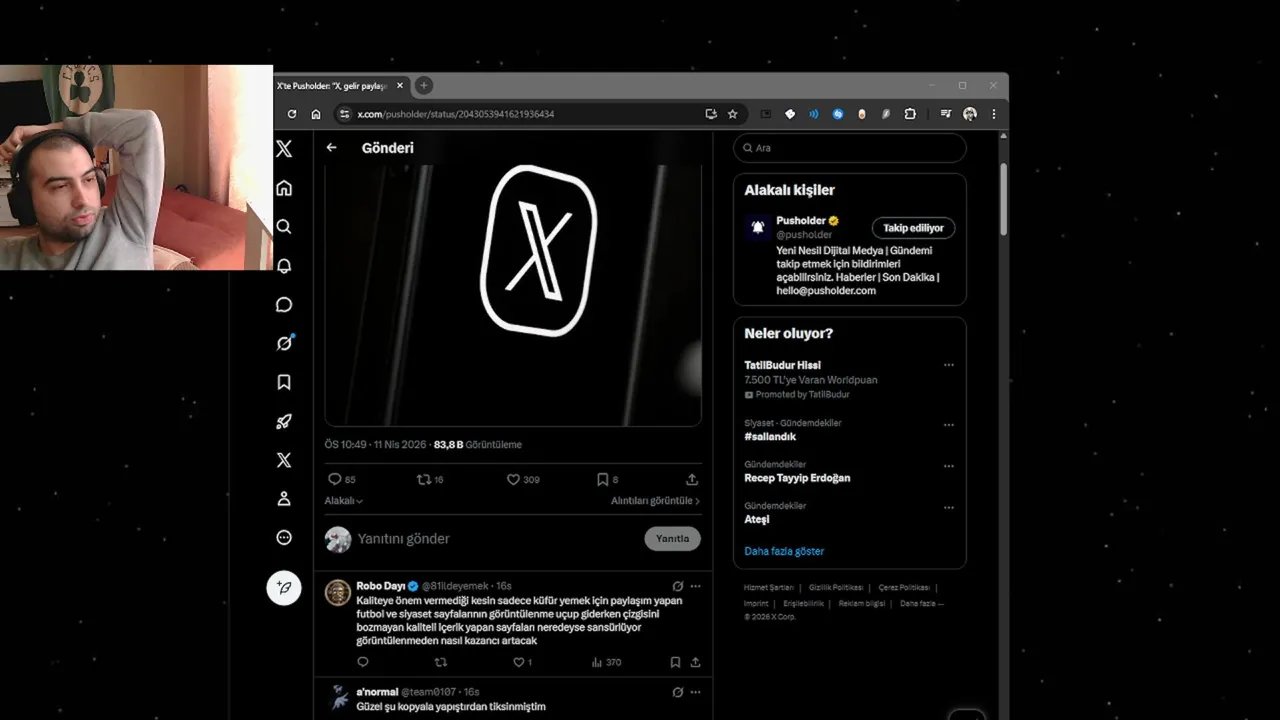Open Notifications bell in sidebar

tap(284, 266)
